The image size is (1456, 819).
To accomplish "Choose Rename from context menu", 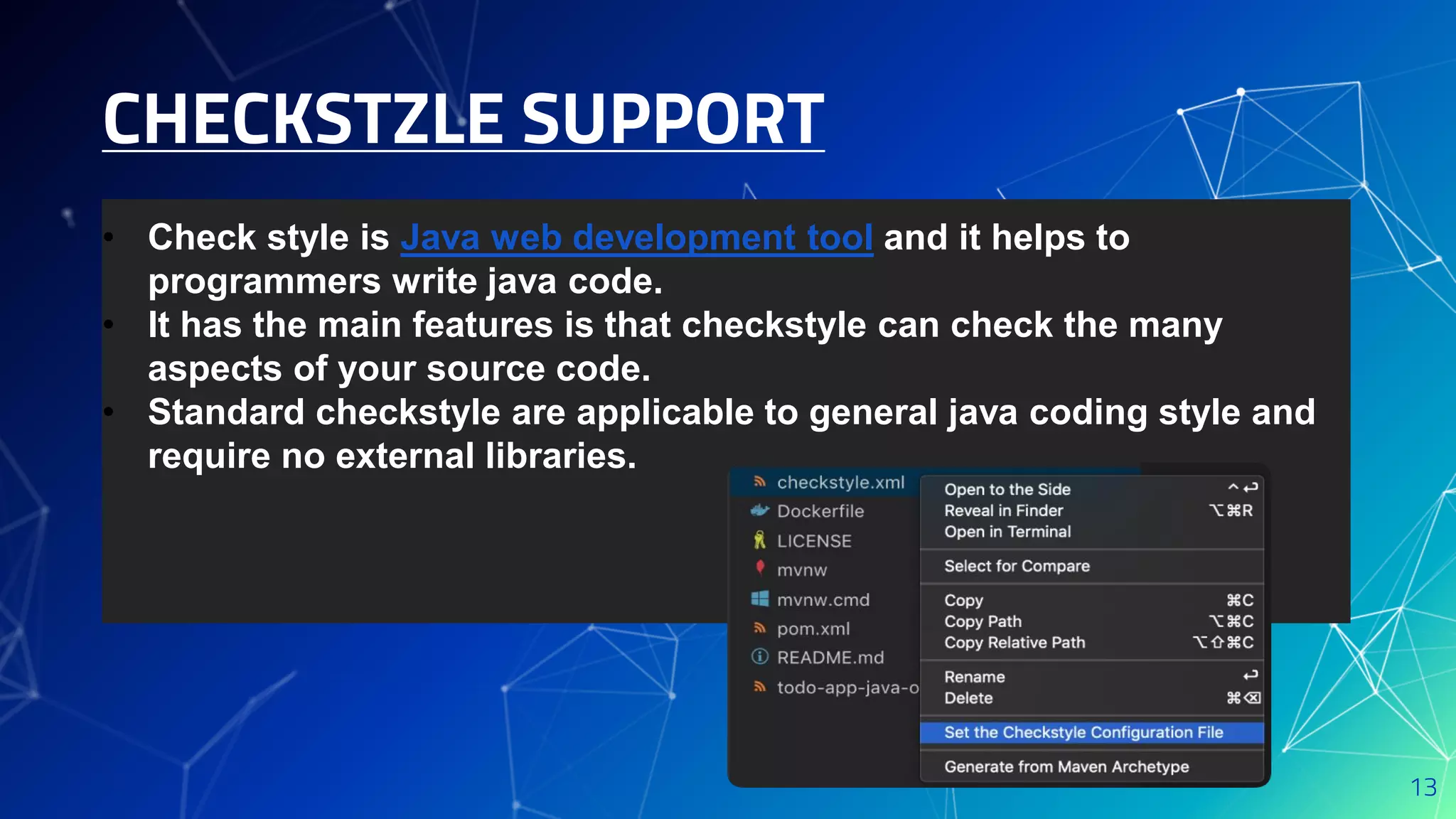I will pyautogui.click(x=1091, y=677).
